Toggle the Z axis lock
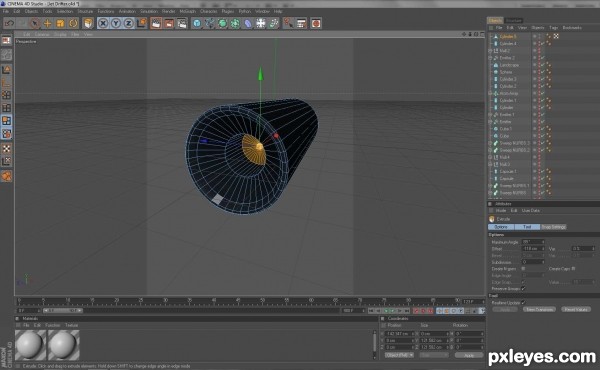600x370 pixels. (129, 23)
